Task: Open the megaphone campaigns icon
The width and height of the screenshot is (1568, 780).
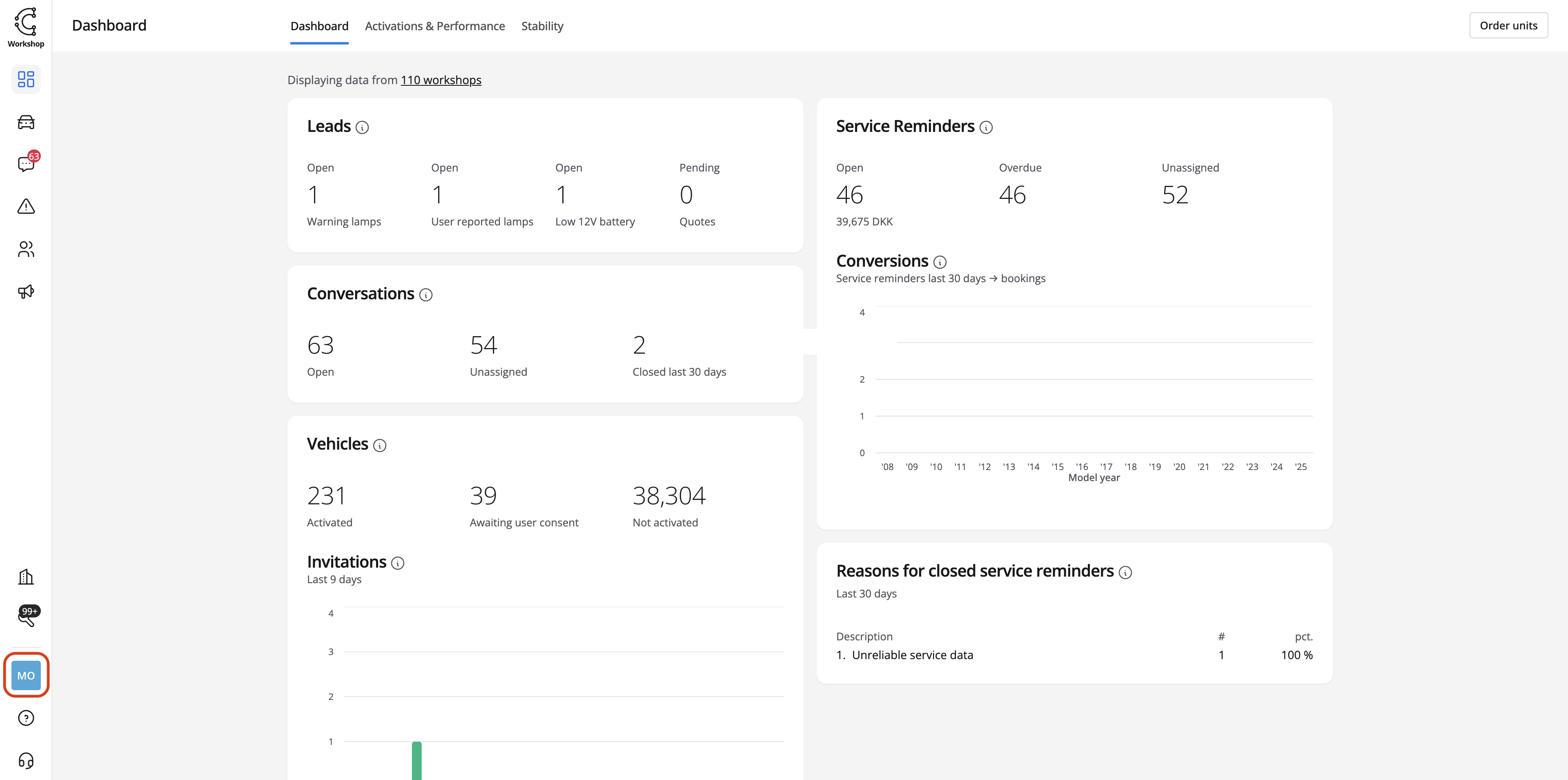Action: coord(26,292)
